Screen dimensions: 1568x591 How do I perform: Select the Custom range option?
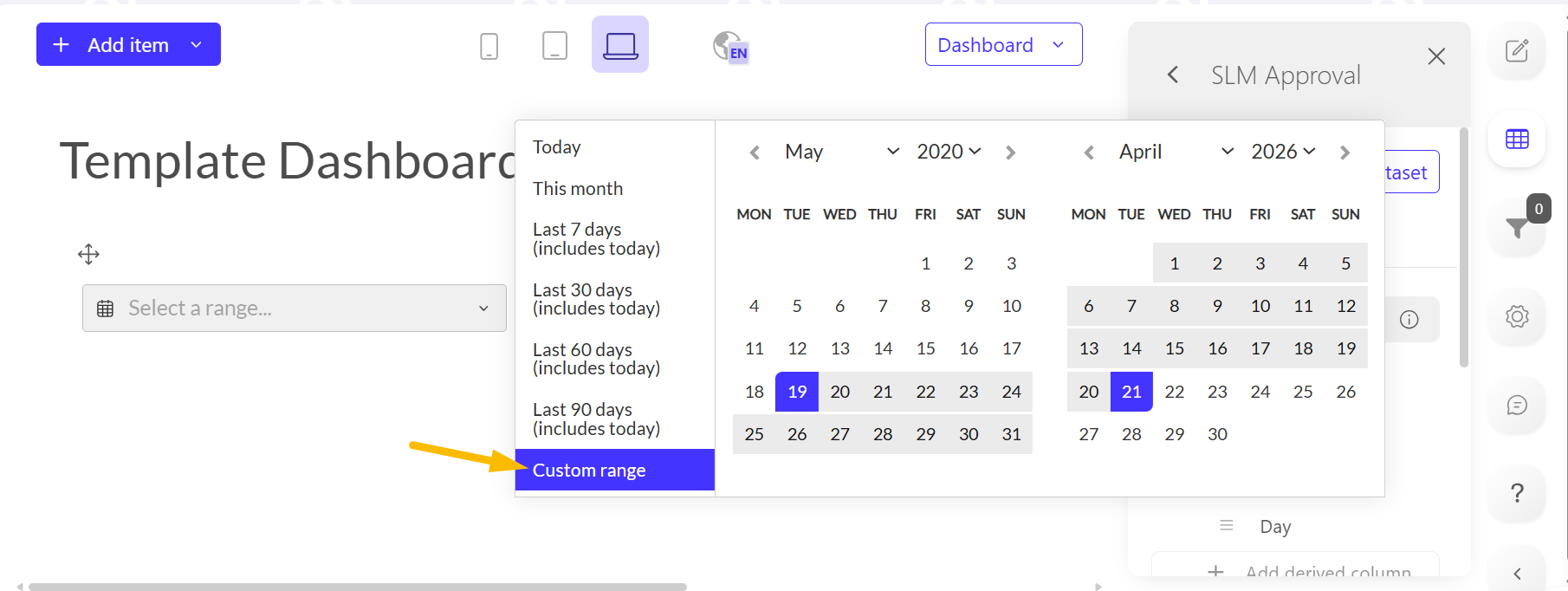[615, 470]
